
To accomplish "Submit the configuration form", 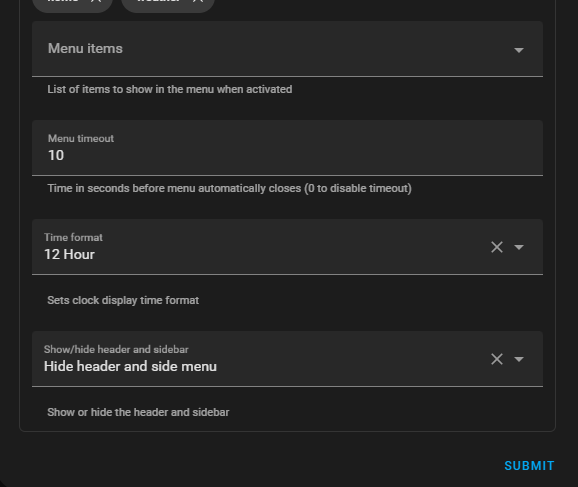I will pos(529,466).
